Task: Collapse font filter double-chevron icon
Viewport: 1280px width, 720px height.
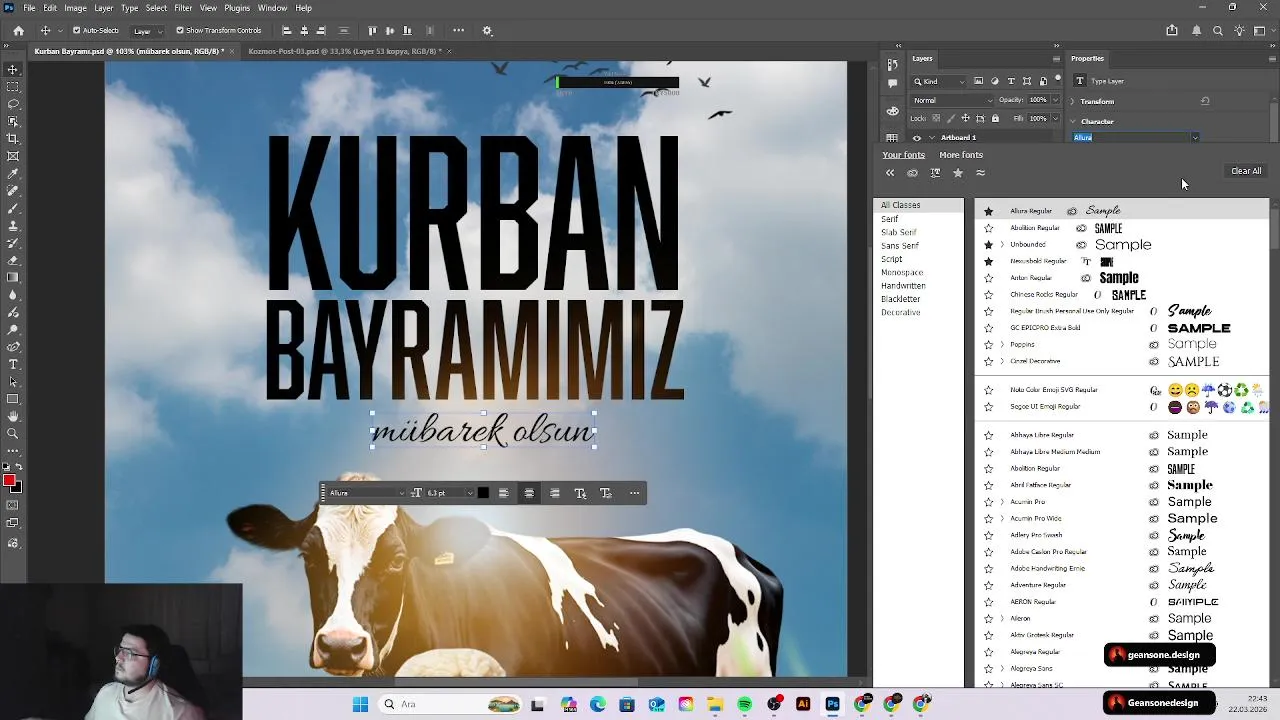Action: (889, 173)
